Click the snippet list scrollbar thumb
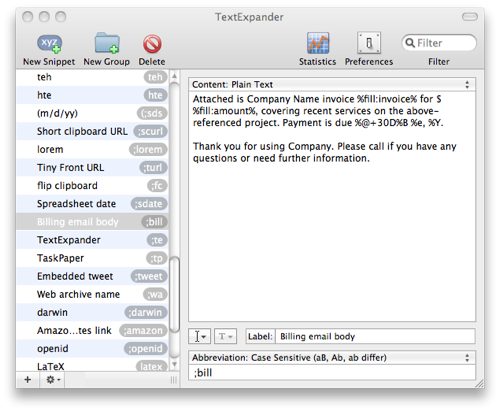Viewport: 500px width, 412px height. tap(174, 295)
